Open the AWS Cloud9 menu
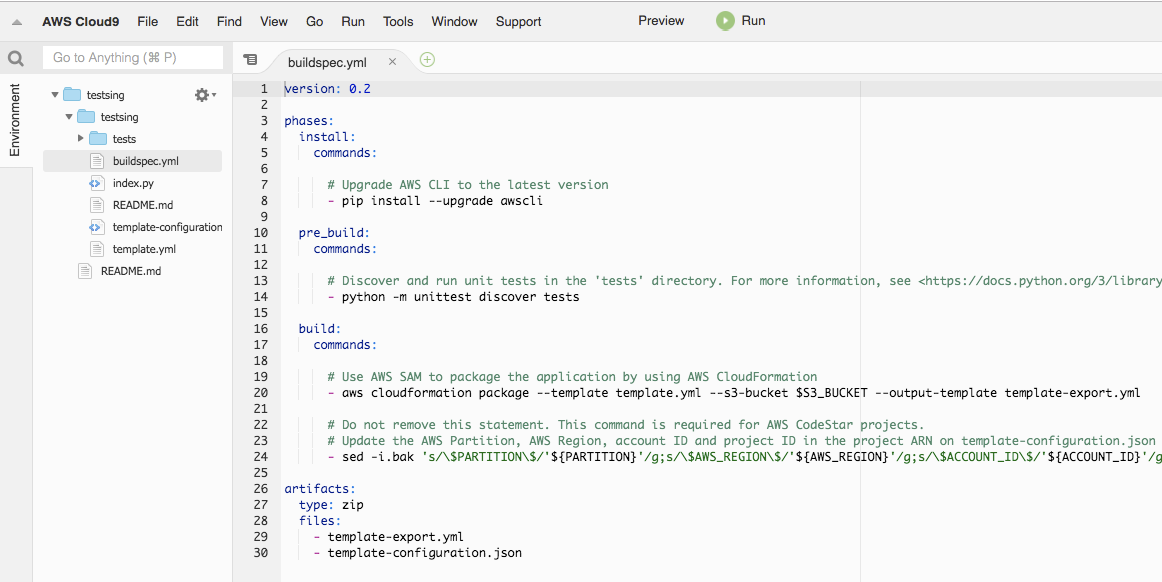The image size is (1162, 582). (80, 22)
